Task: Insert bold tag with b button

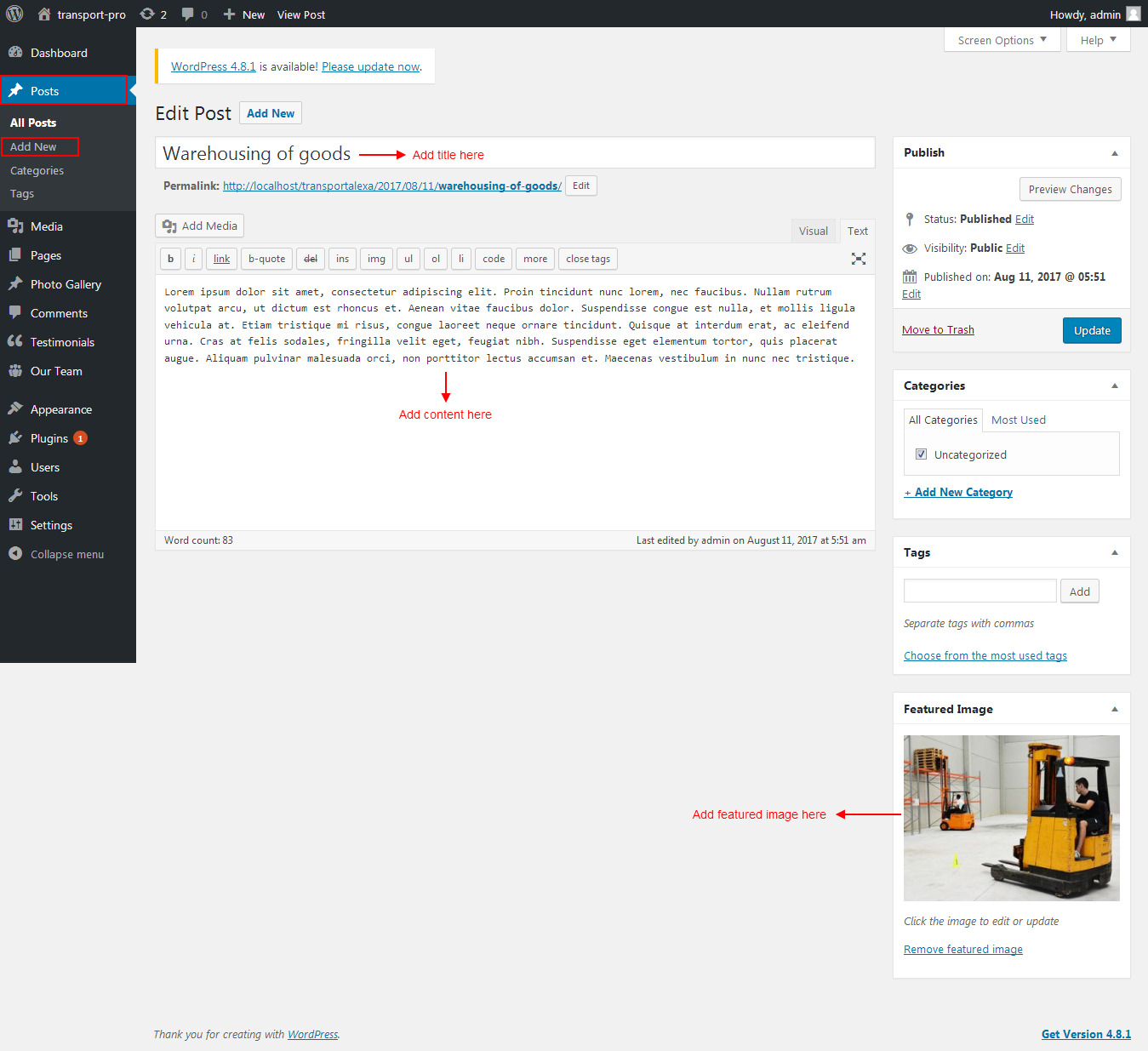Action: [x=170, y=259]
